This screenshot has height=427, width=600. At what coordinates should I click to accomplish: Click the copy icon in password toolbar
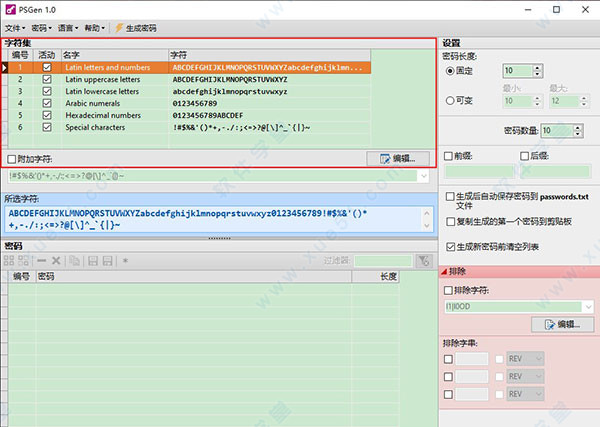coord(73,260)
